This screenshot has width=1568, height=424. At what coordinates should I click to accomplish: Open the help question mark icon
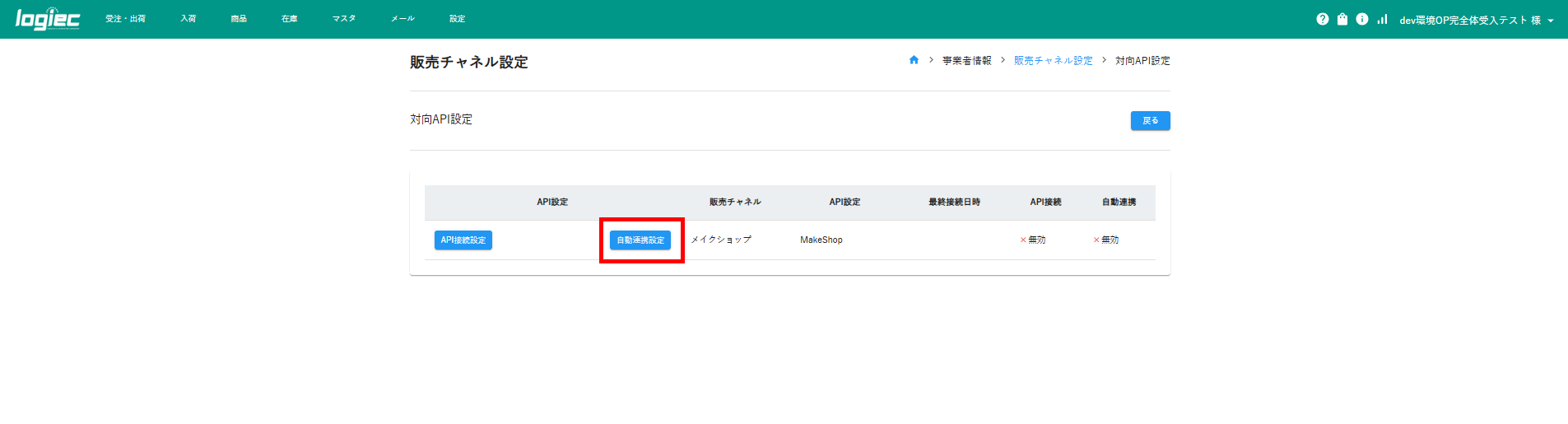coord(1322,19)
